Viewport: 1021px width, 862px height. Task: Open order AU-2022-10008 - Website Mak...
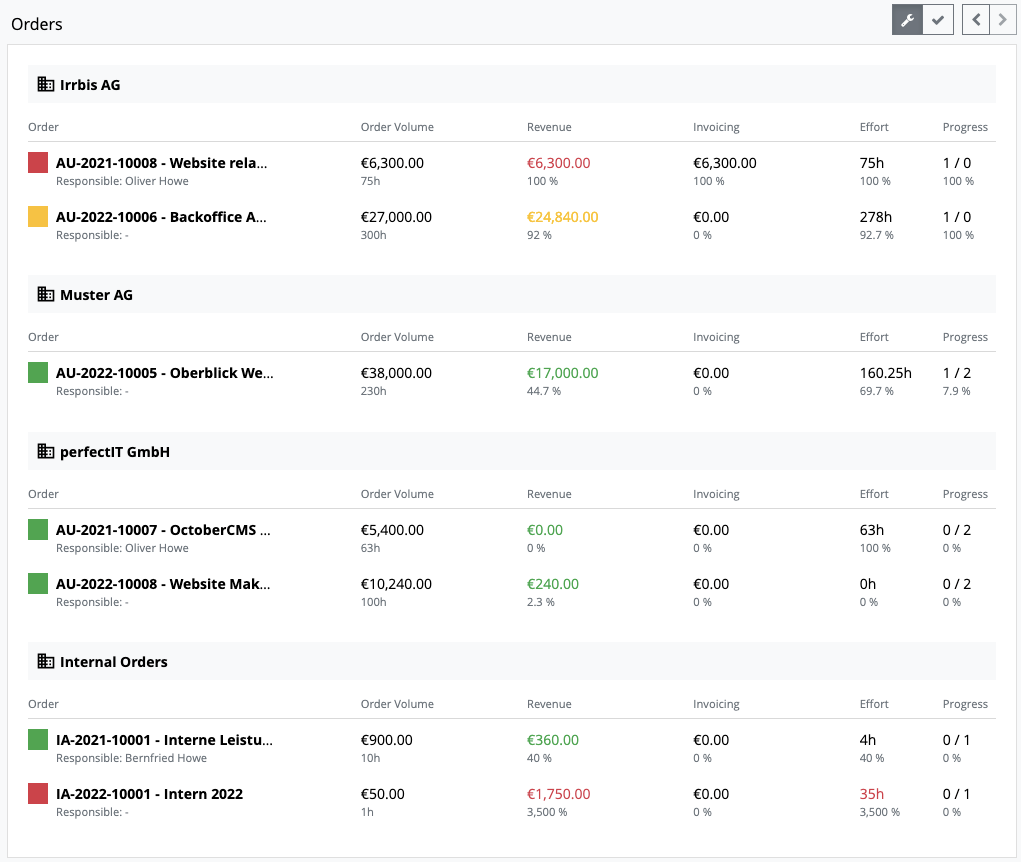[163, 584]
